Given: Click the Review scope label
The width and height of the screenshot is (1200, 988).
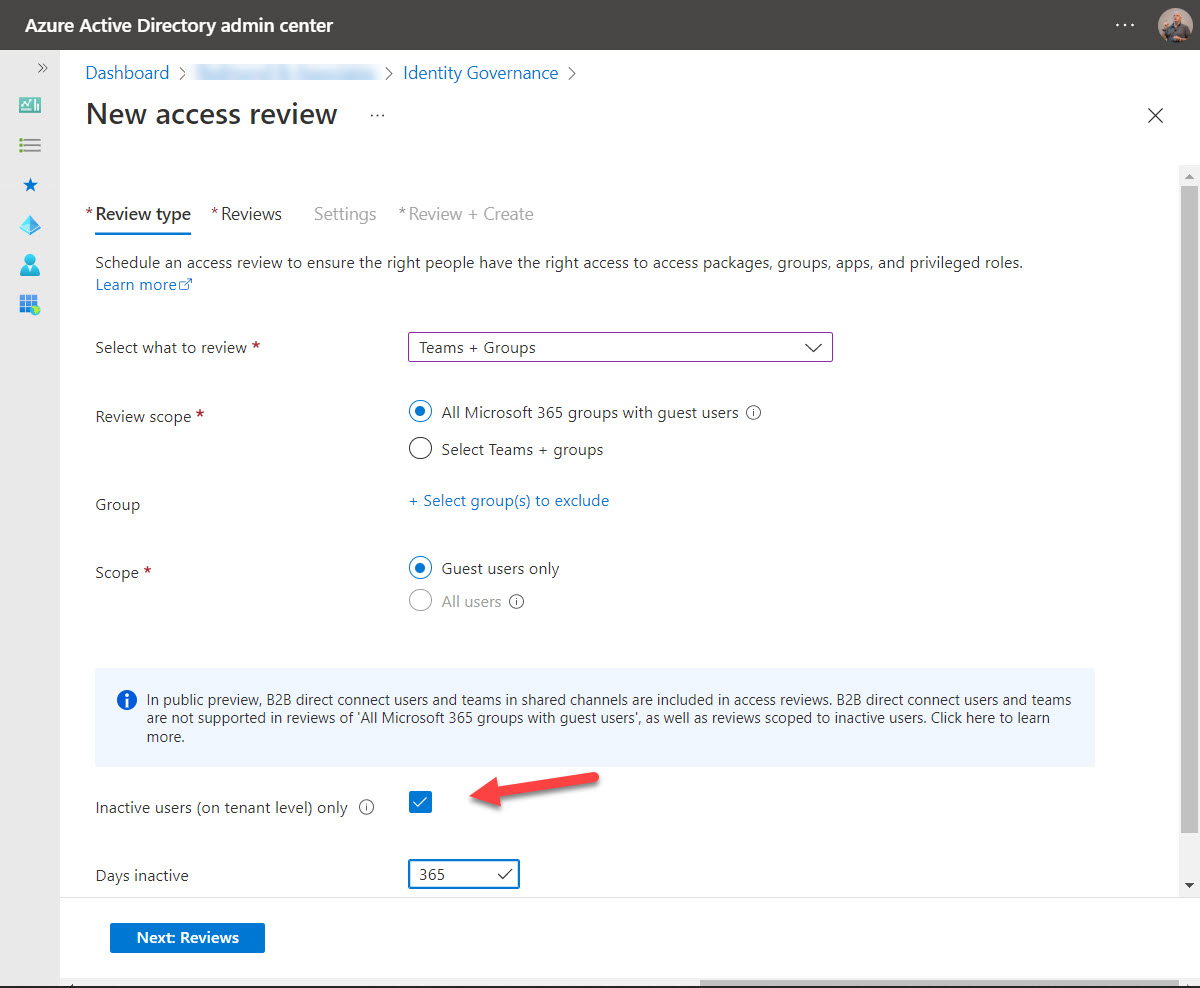Looking at the screenshot, I should click(x=143, y=417).
